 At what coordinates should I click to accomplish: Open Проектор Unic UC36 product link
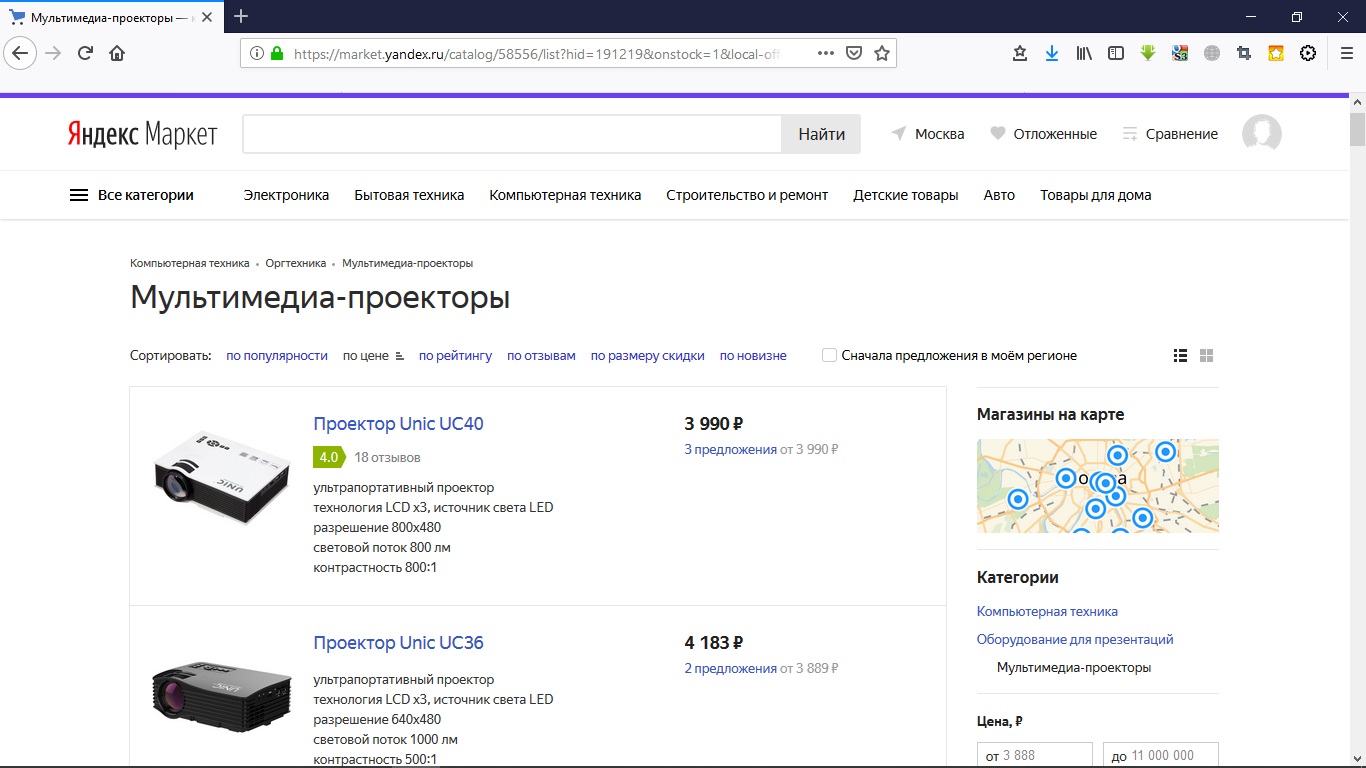(398, 642)
